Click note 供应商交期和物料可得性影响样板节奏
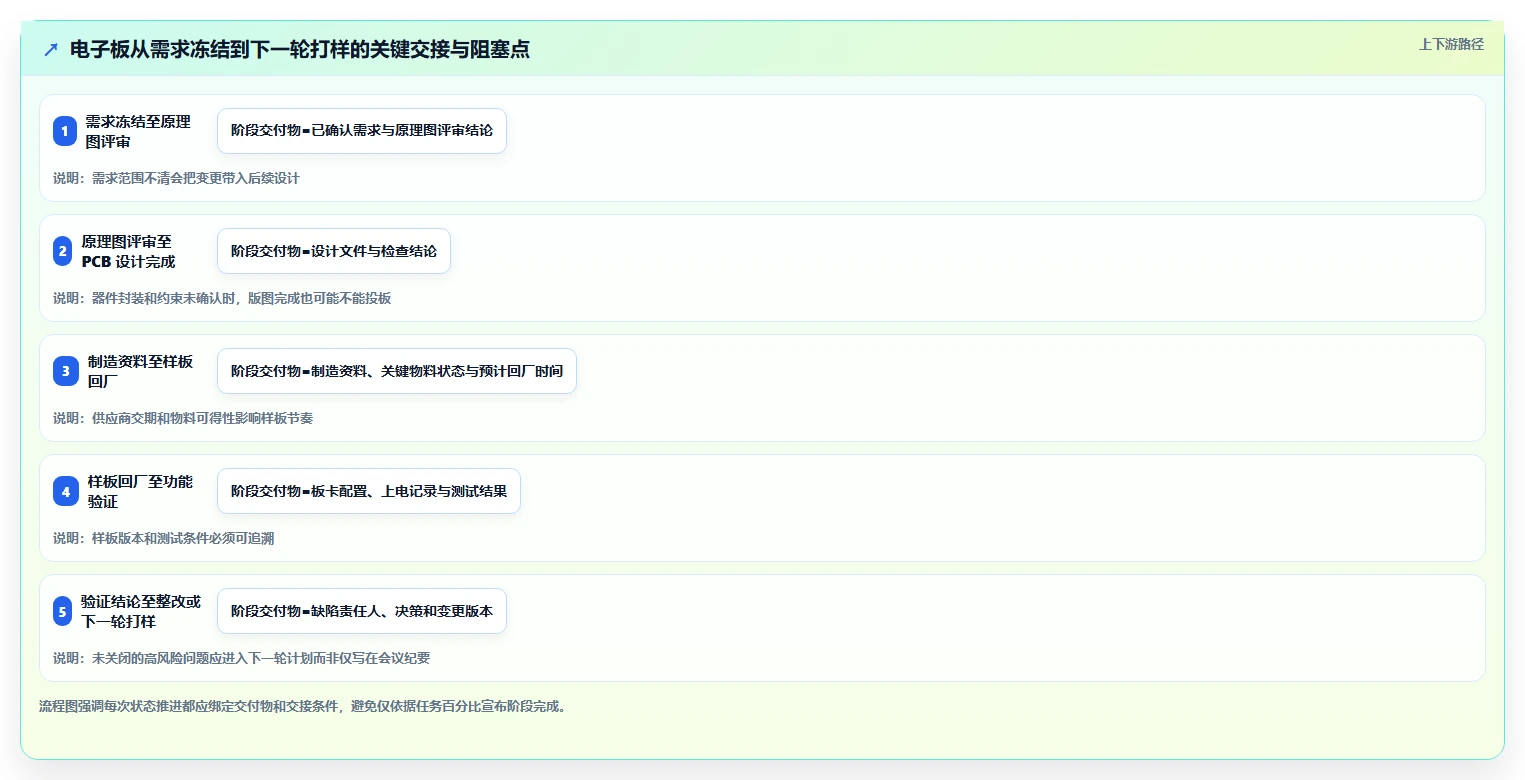1525x780 pixels. [x=183, y=418]
